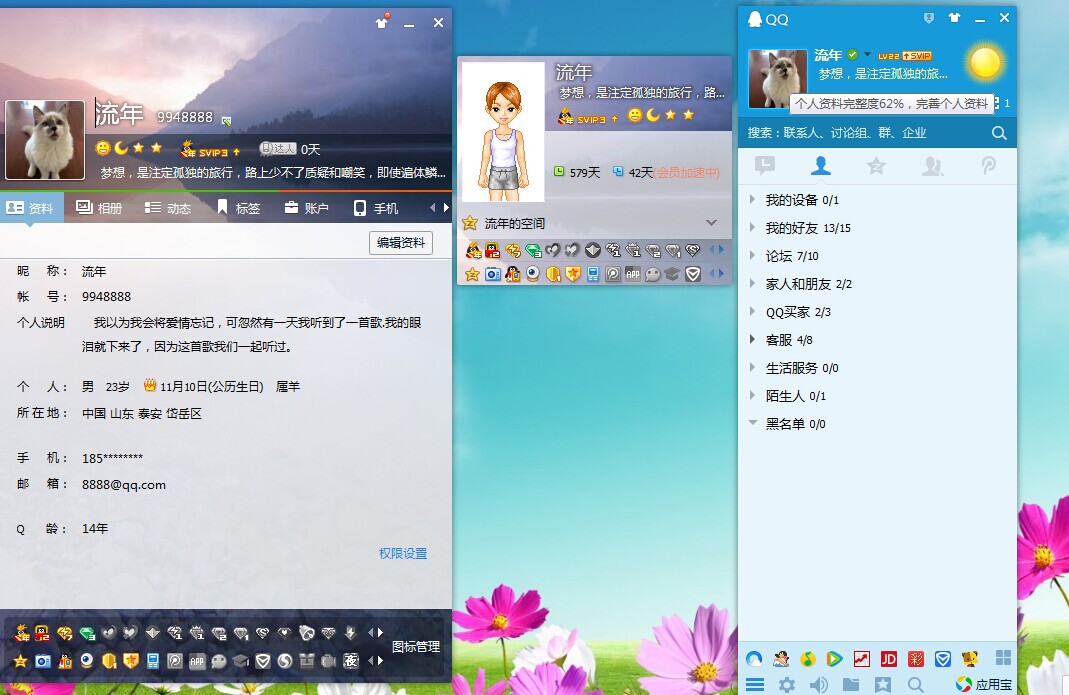Click the 夜 icon in profile icon bar
The height and width of the screenshot is (695, 1069).
pyautogui.click(x=350, y=660)
